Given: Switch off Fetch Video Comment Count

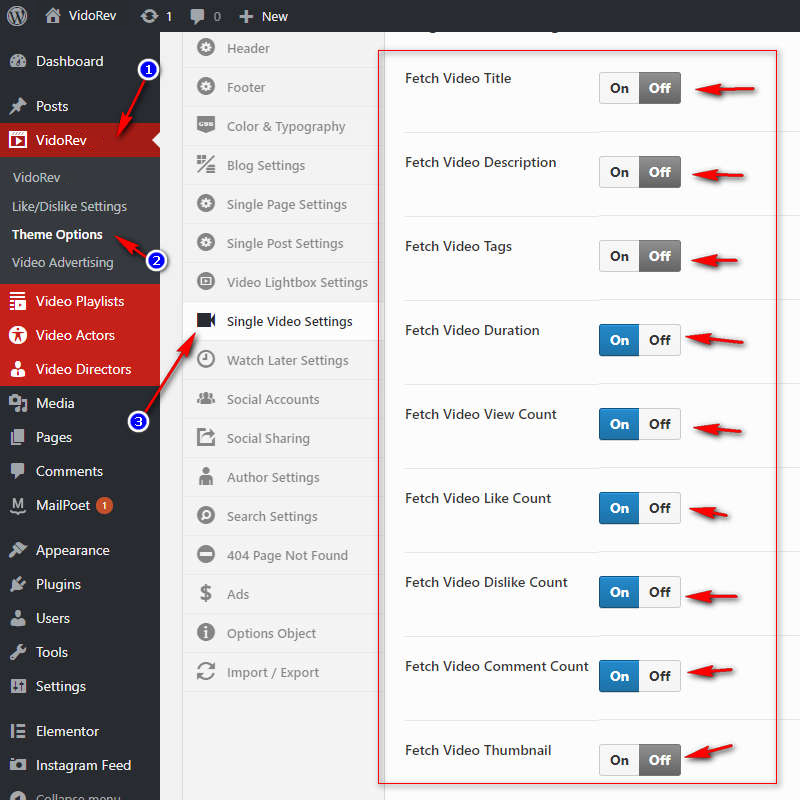Looking at the screenshot, I should point(659,676).
